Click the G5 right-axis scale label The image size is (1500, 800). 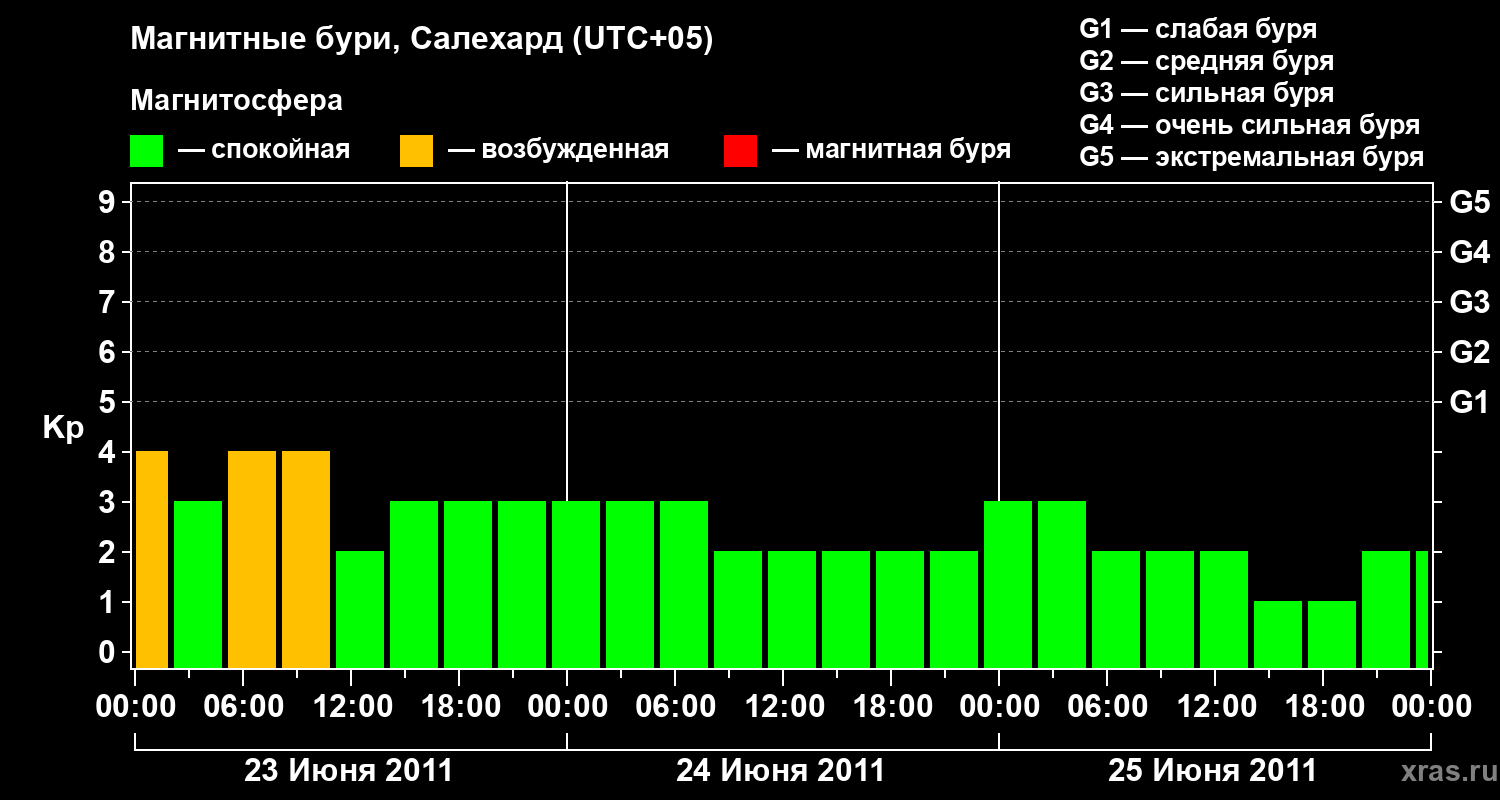[1469, 202]
